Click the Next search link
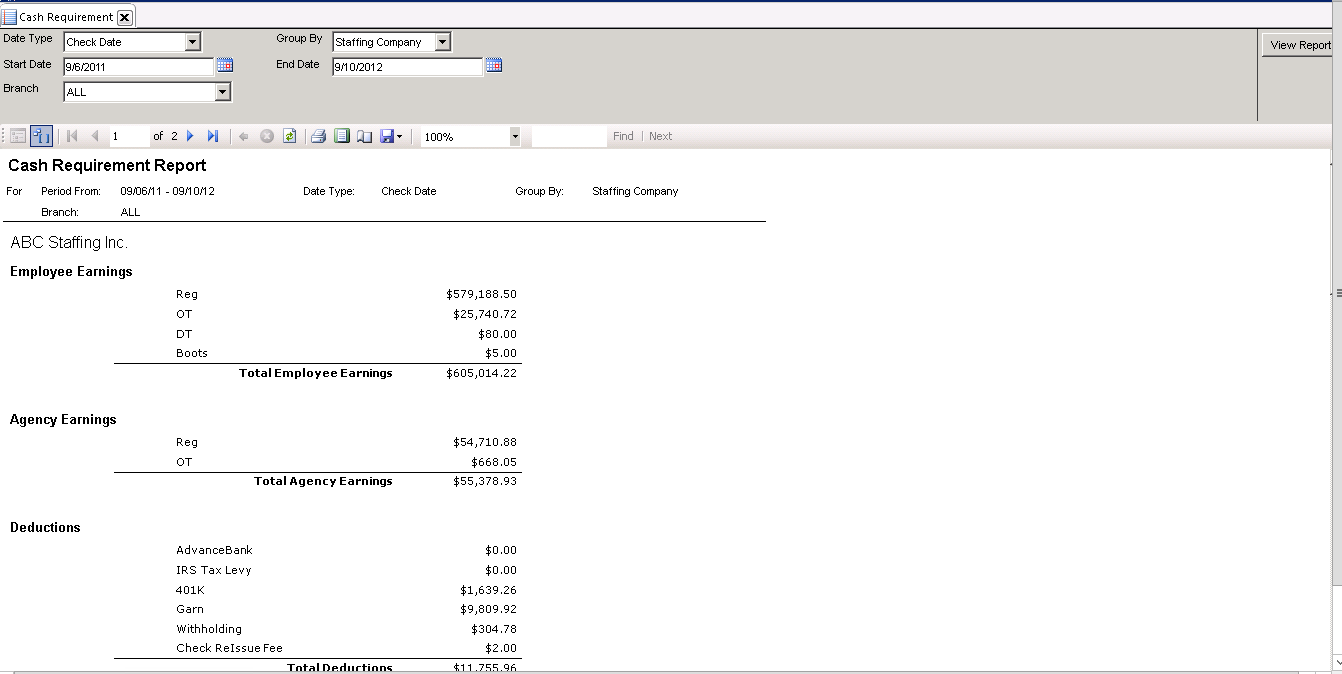Image resolution: width=1342 pixels, height=674 pixels. pos(660,136)
